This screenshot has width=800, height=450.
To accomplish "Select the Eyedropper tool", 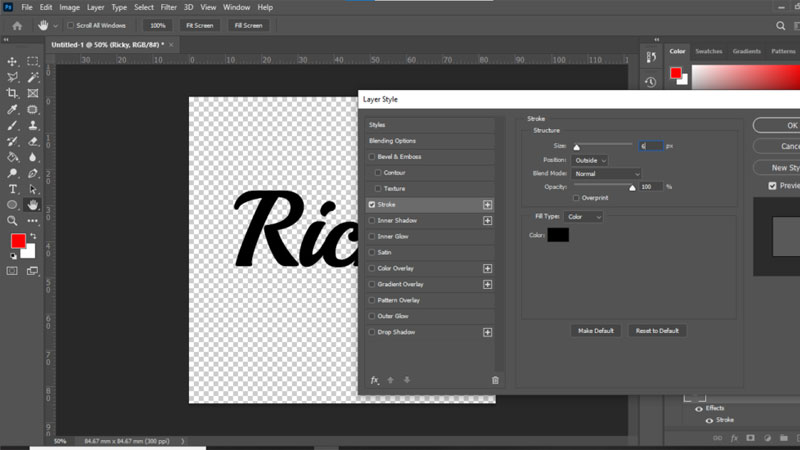I will coord(12,109).
